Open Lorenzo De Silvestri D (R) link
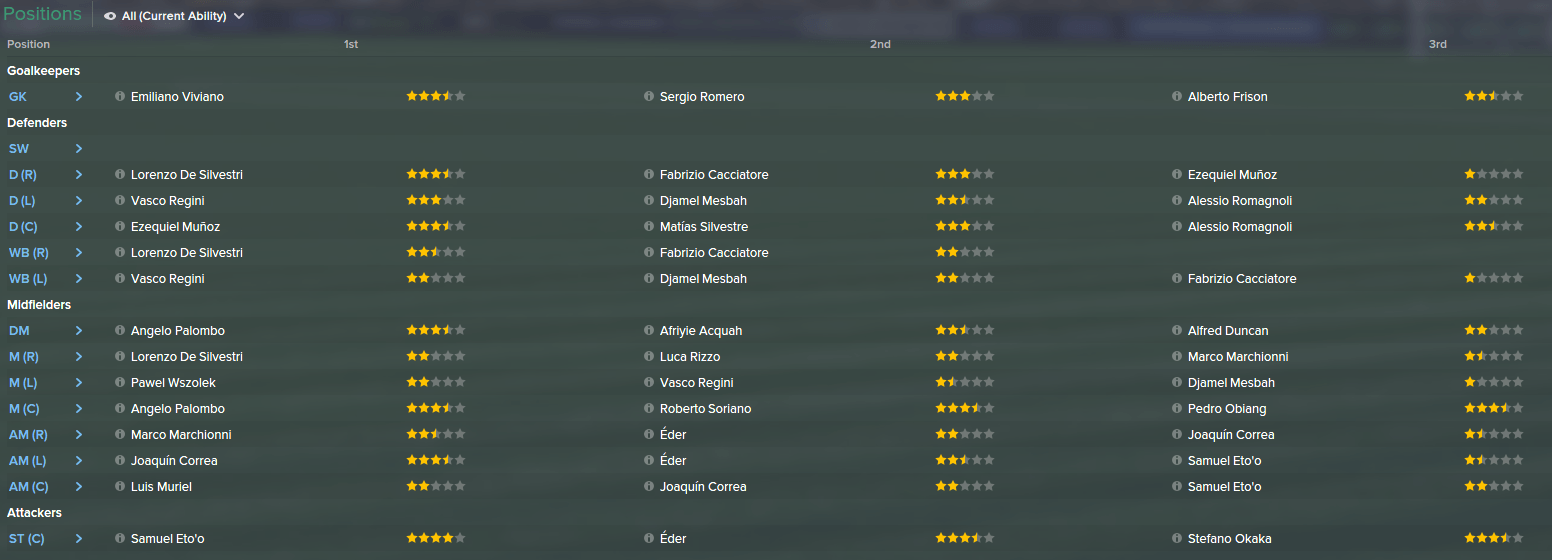 (187, 175)
